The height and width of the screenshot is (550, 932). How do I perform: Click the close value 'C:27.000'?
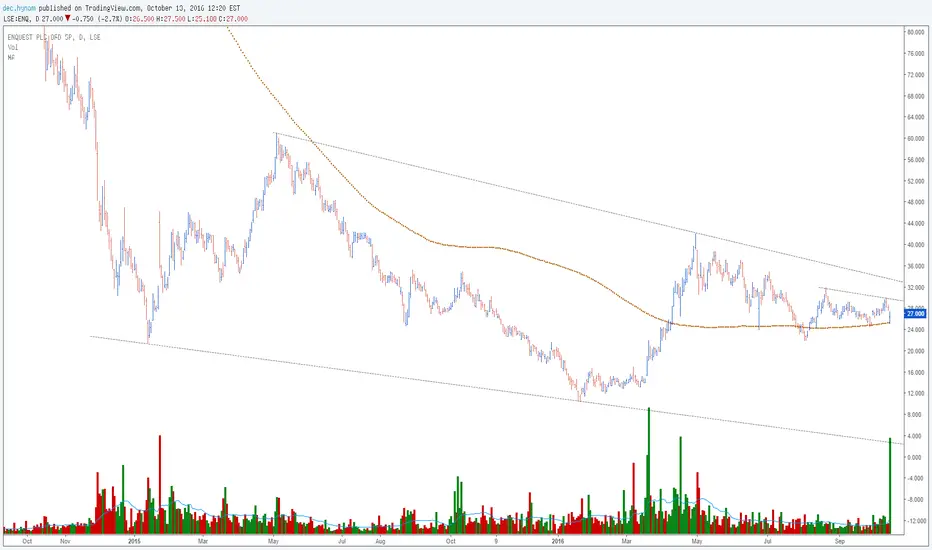pyautogui.click(x=233, y=18)
